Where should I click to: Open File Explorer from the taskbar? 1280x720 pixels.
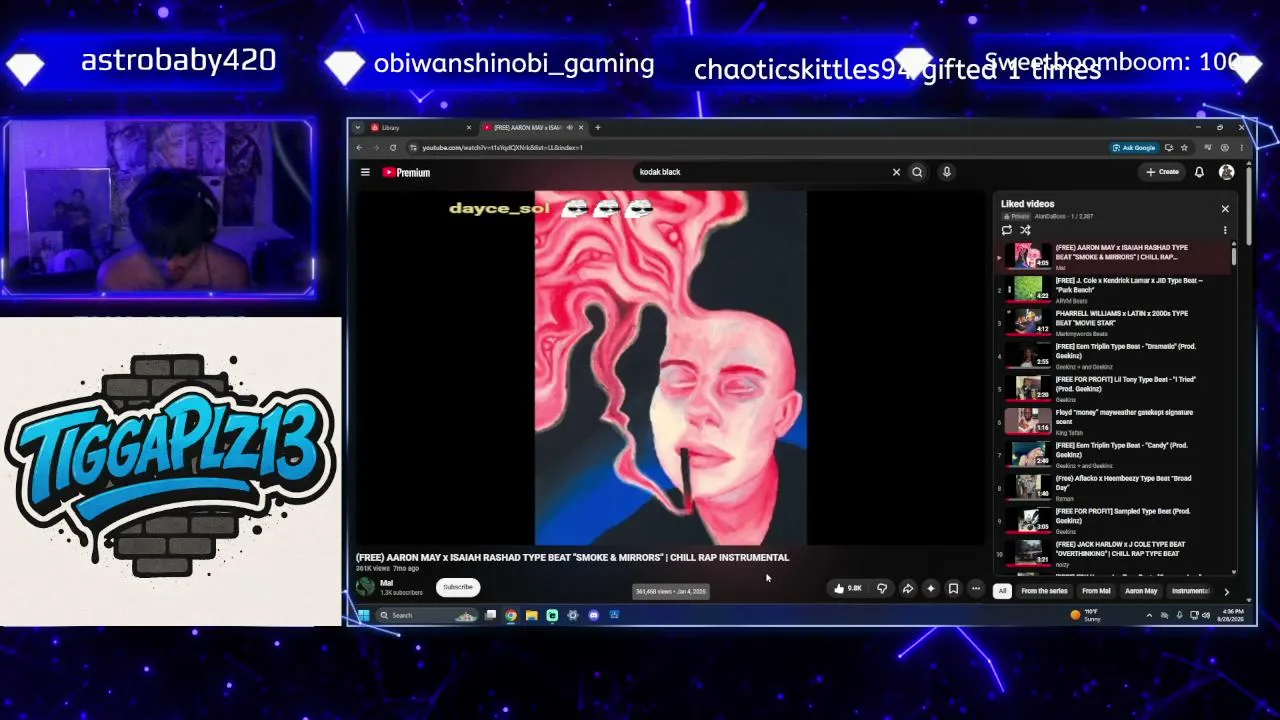[x=531, y=615]
